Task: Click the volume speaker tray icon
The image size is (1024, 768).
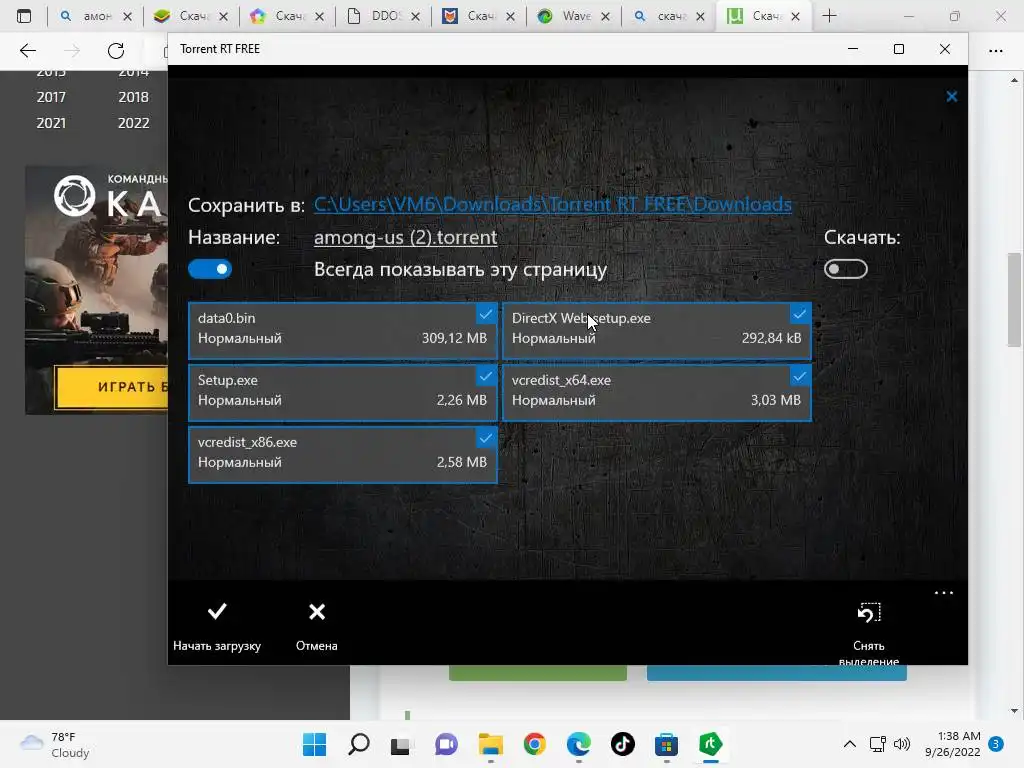Action: pyautogui.click(x=902, y=744)
